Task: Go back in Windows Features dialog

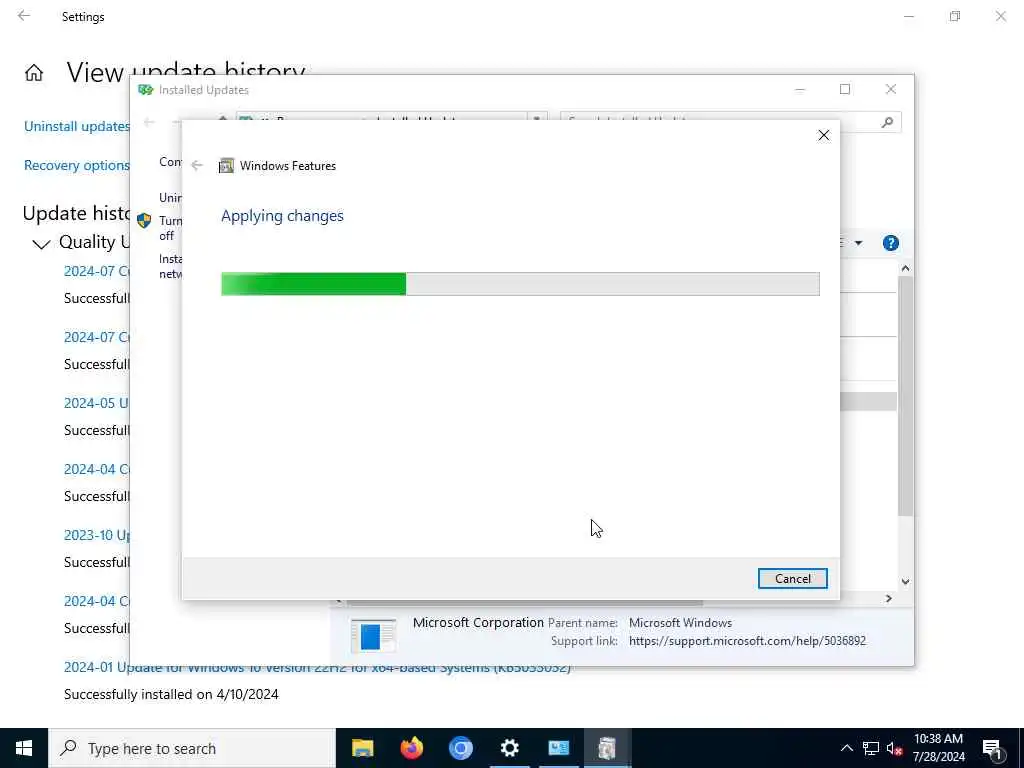Action: [x=197, y=166]
